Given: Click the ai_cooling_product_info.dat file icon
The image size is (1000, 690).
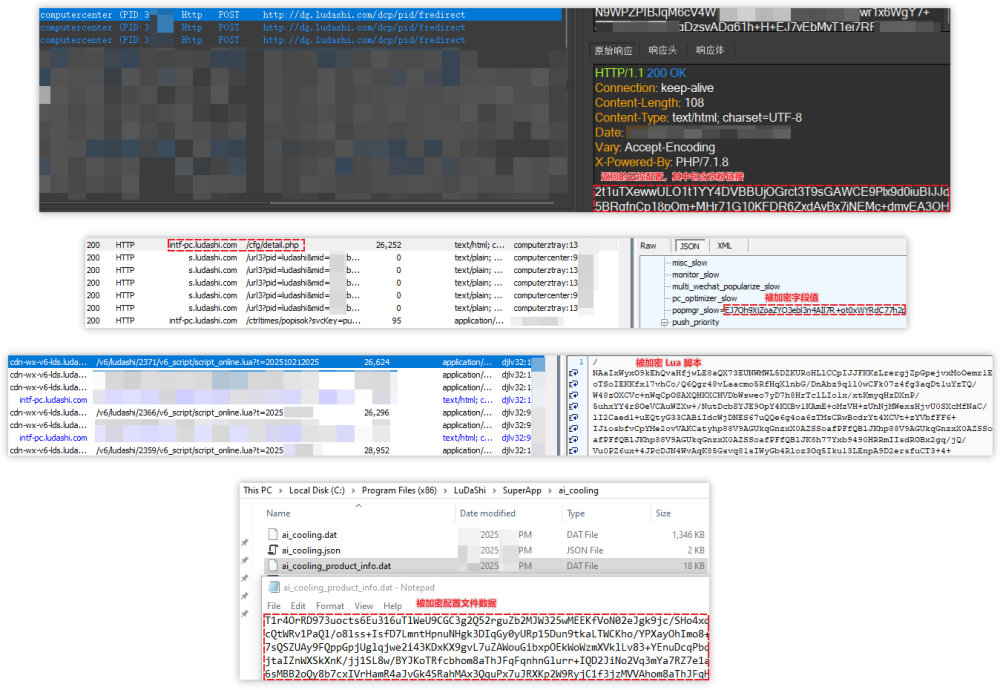Looking at the screenshot, I should (272, 566).
